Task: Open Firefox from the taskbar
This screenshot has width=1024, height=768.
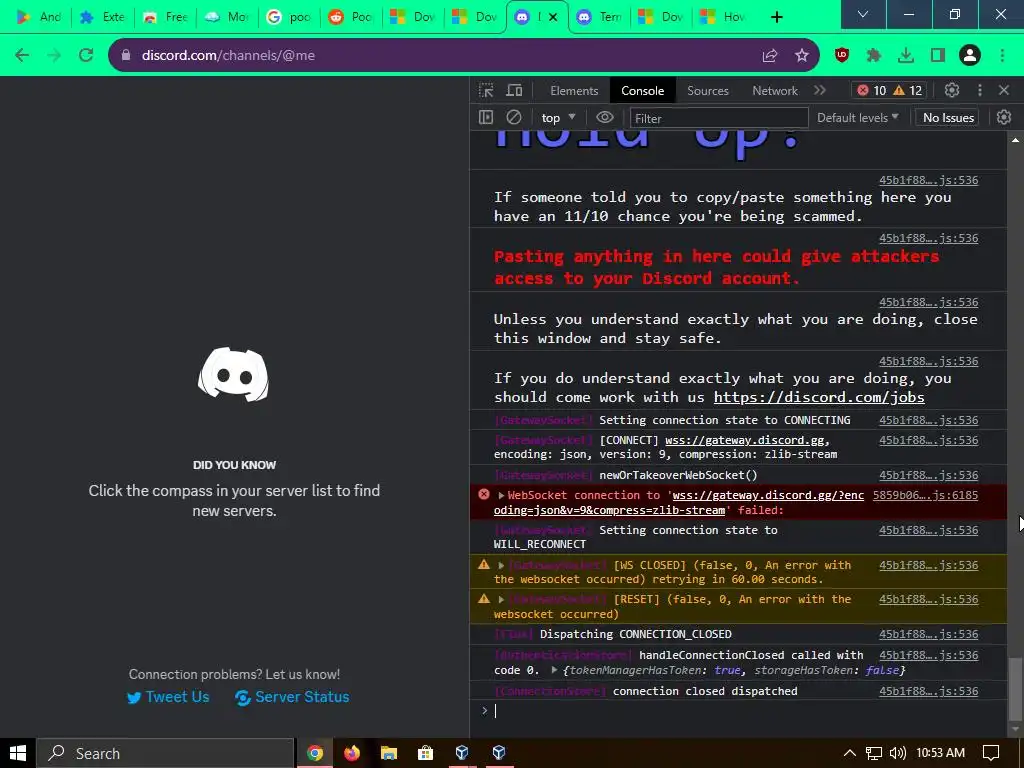Action: click(x=352, y=753)
